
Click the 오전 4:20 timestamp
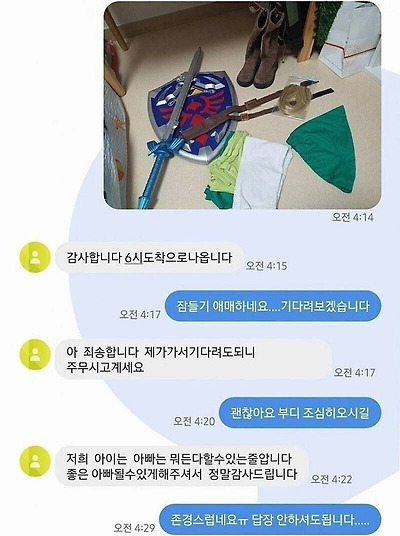tap(194, 421)
